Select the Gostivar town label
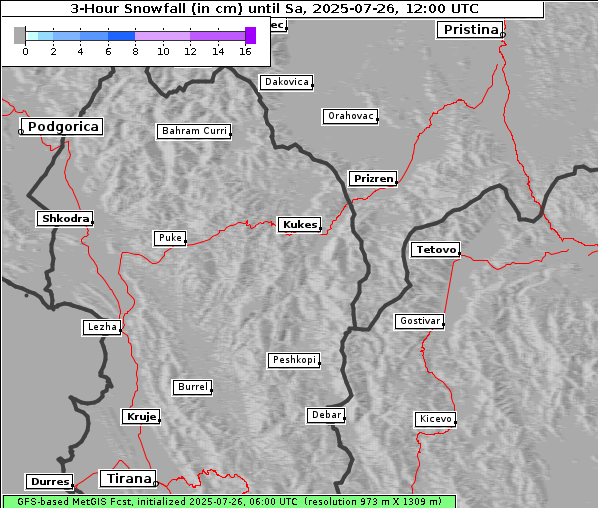The width and height of the screenshot is (598, 508). point(420,321)
